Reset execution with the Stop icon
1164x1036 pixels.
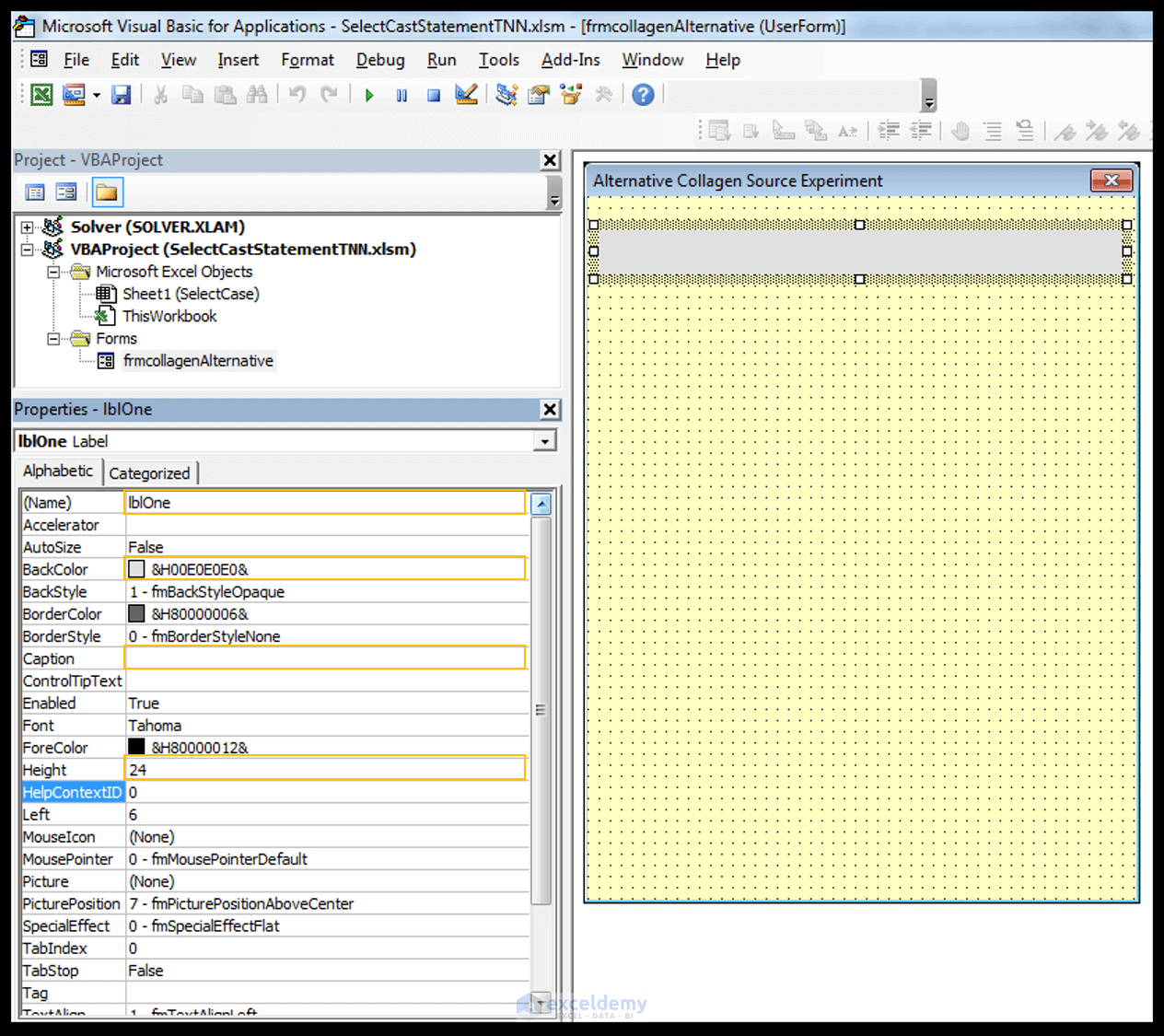[433, 95]
